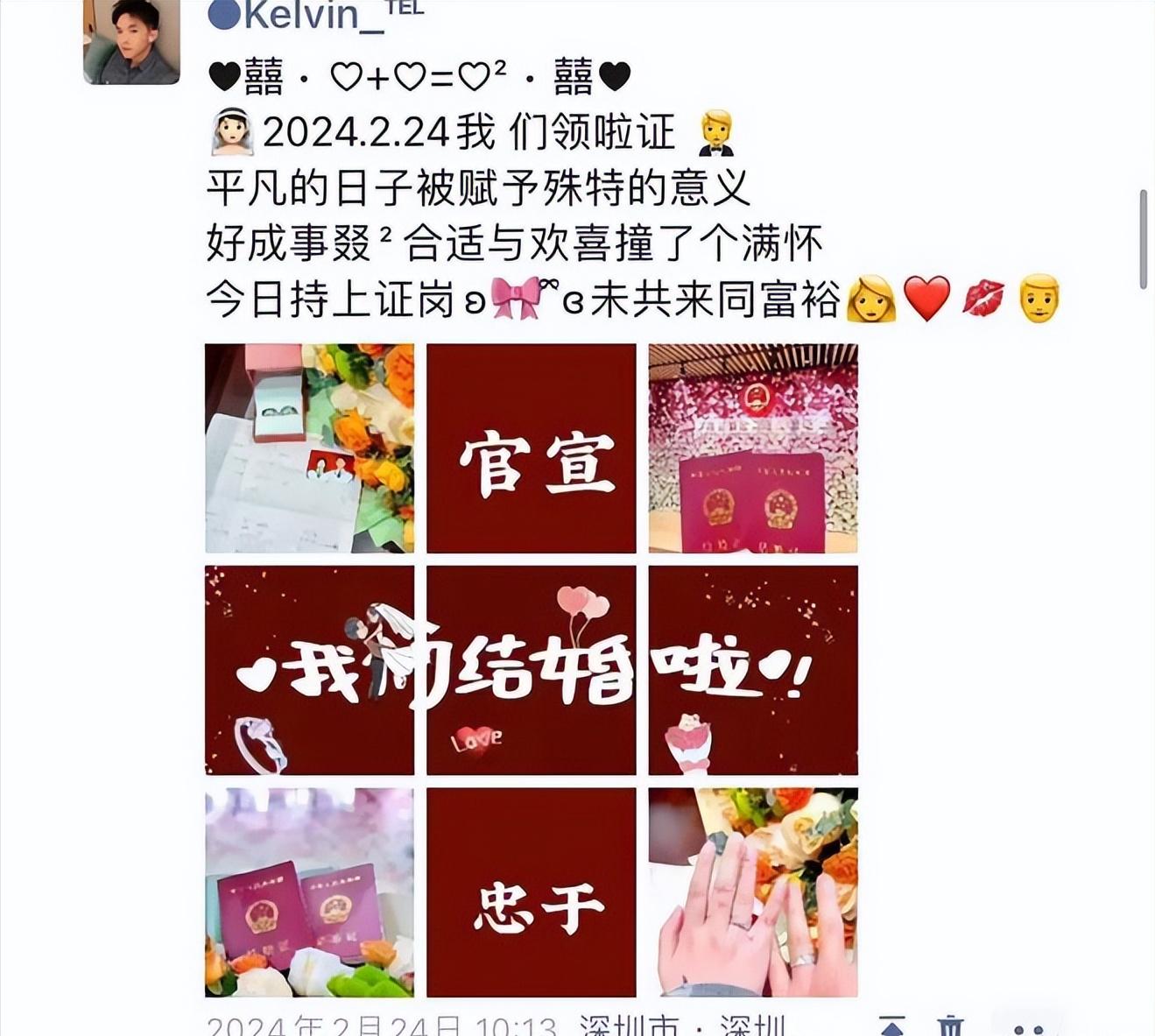The height and width of the screenshot is (1036, 1155).
Task: Click the 2024.2.24 我们领啦证 caption line
Action: click(x=472, y=133)
